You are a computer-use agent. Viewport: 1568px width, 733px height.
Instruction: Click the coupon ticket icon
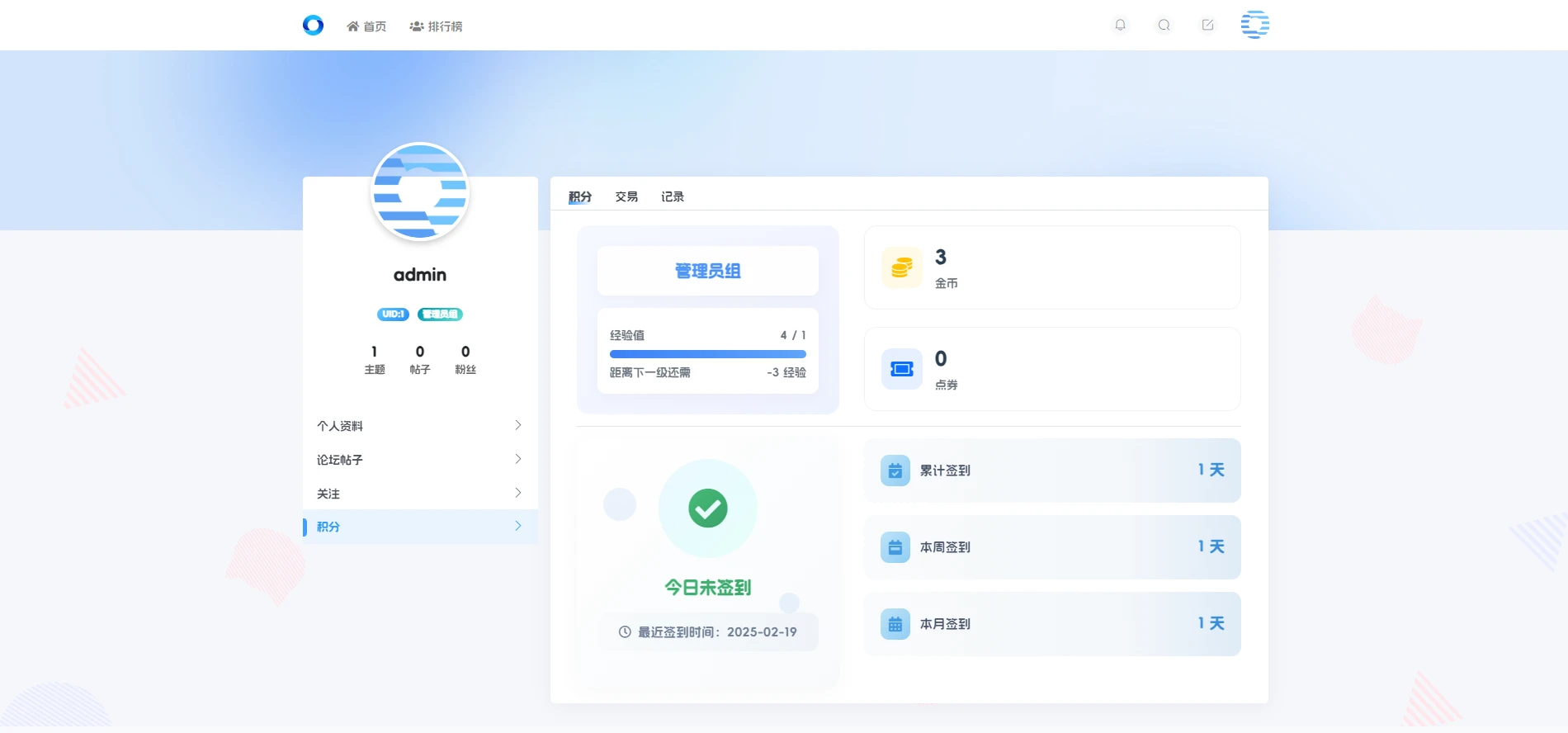901,369
